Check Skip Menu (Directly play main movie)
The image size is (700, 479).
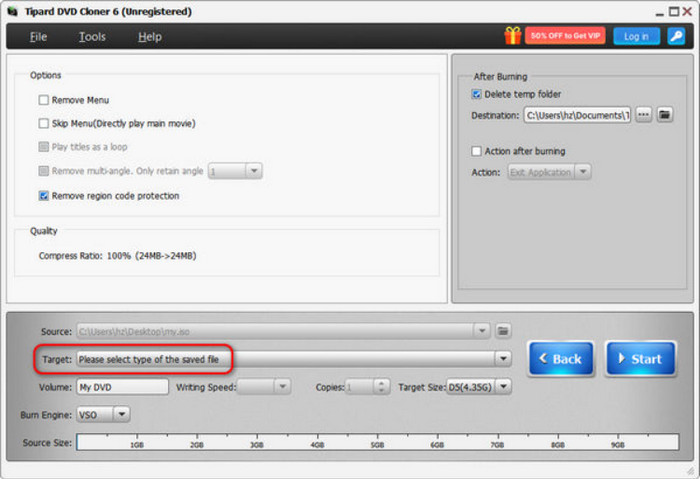pyautogui.click(x=44, y=124)
